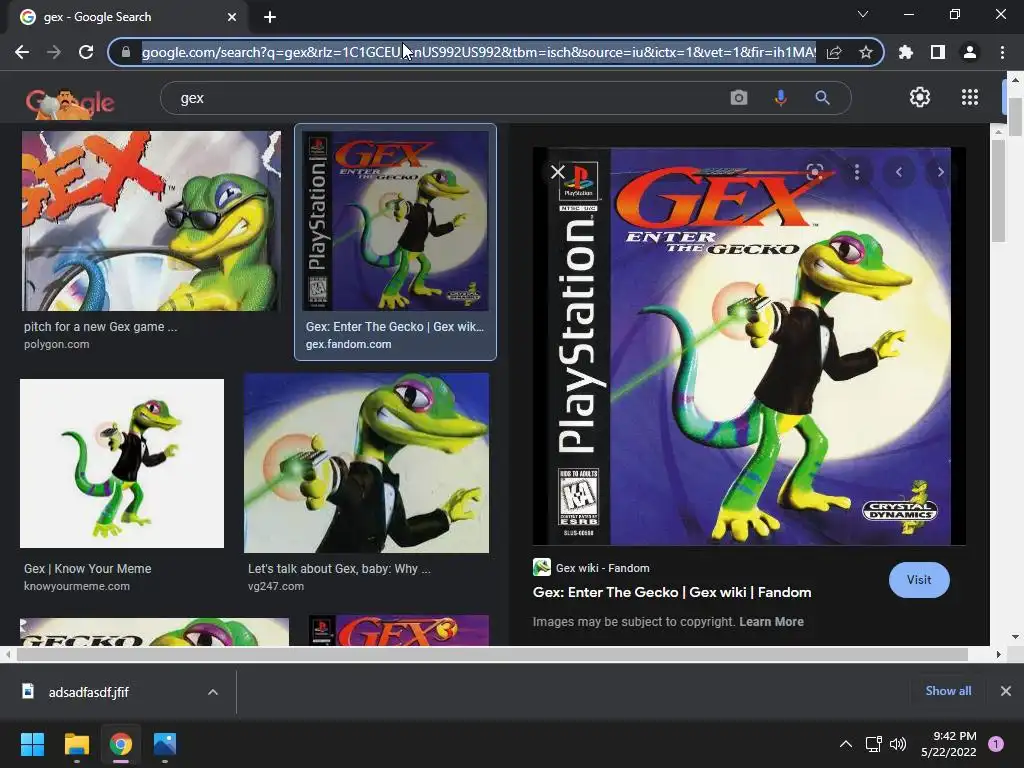Open 'Let's talk about Gex, baby' caption
The image size is (1024, 768).
tap(339, 569)
